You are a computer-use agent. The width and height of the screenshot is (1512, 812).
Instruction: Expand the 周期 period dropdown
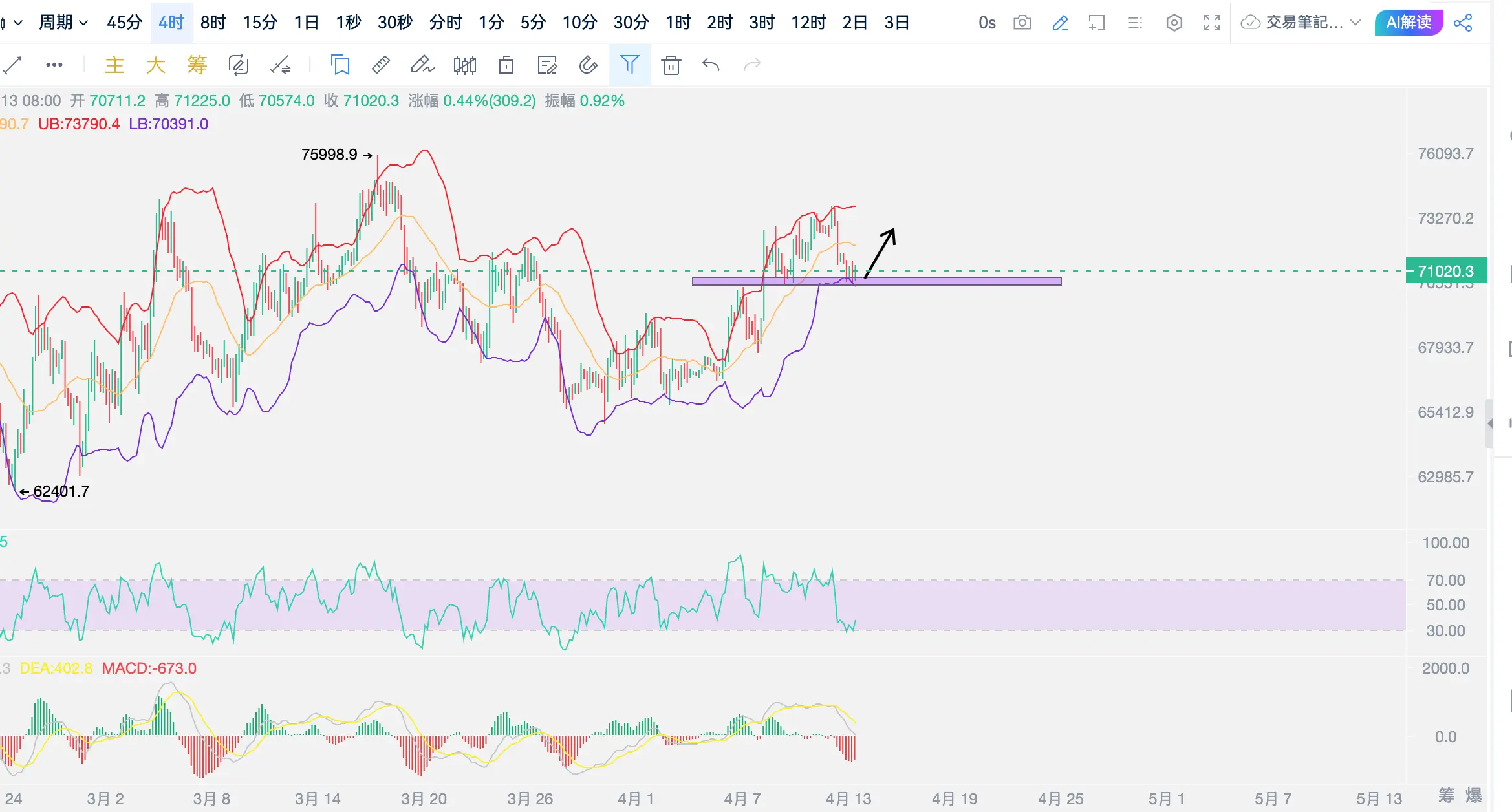point(63,23)
